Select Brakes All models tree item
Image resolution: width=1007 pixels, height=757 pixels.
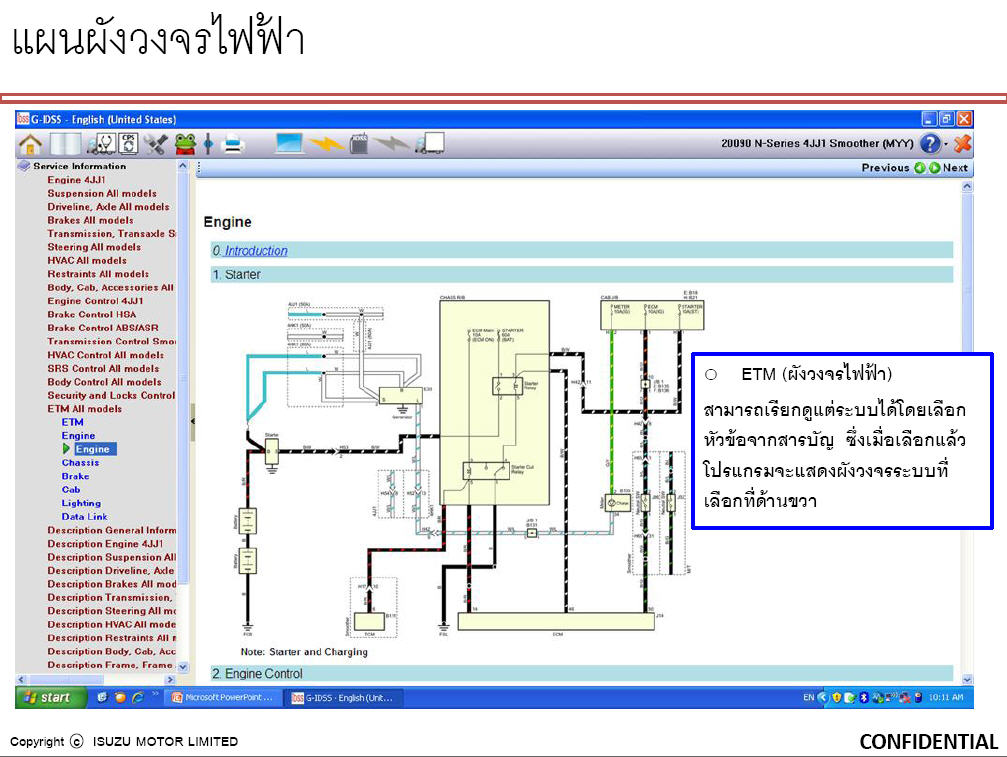[91, 220]
